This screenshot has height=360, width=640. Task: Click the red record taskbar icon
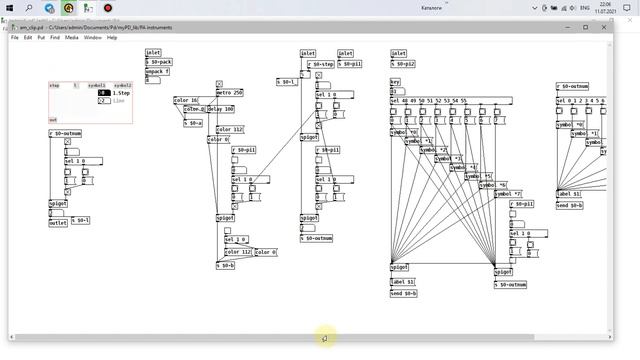(x=108, y=8)
